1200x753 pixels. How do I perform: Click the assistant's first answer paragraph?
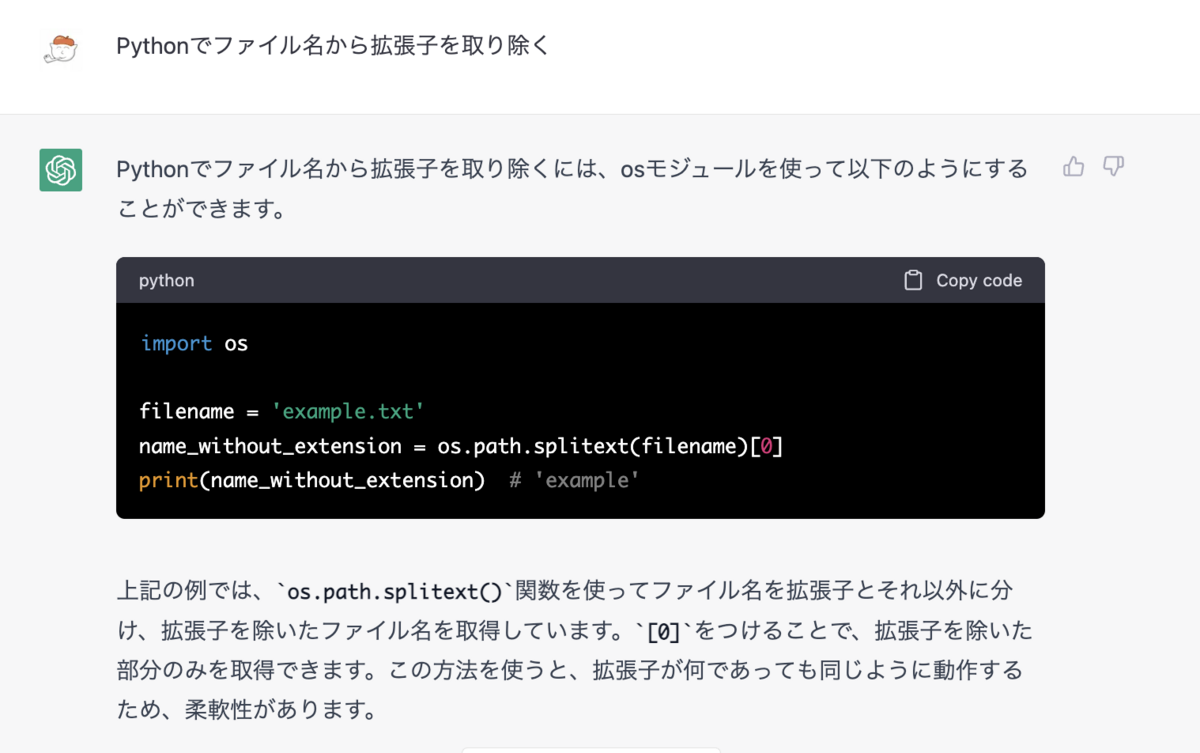point(572,189)
